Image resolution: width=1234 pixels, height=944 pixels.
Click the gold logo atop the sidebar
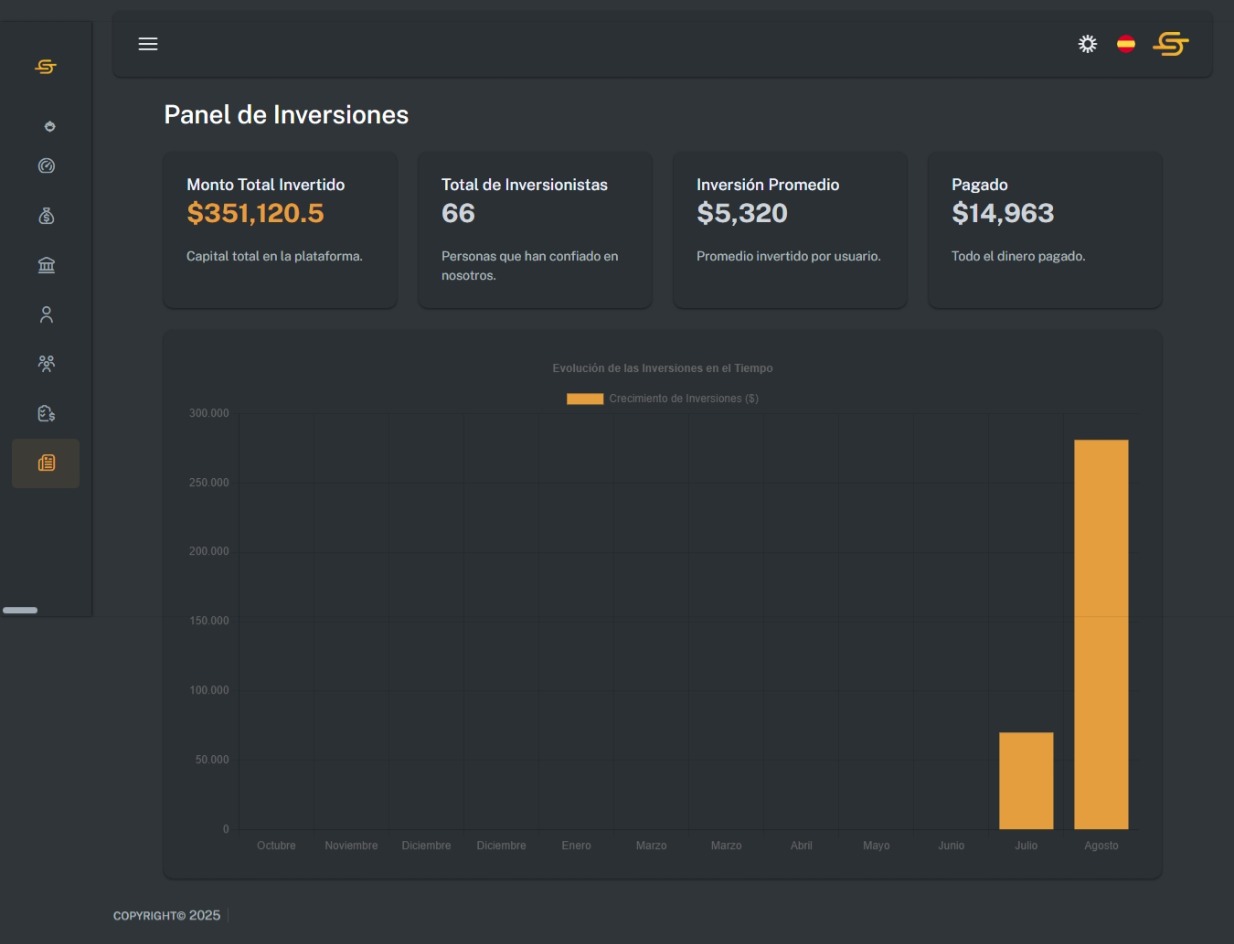46,67
